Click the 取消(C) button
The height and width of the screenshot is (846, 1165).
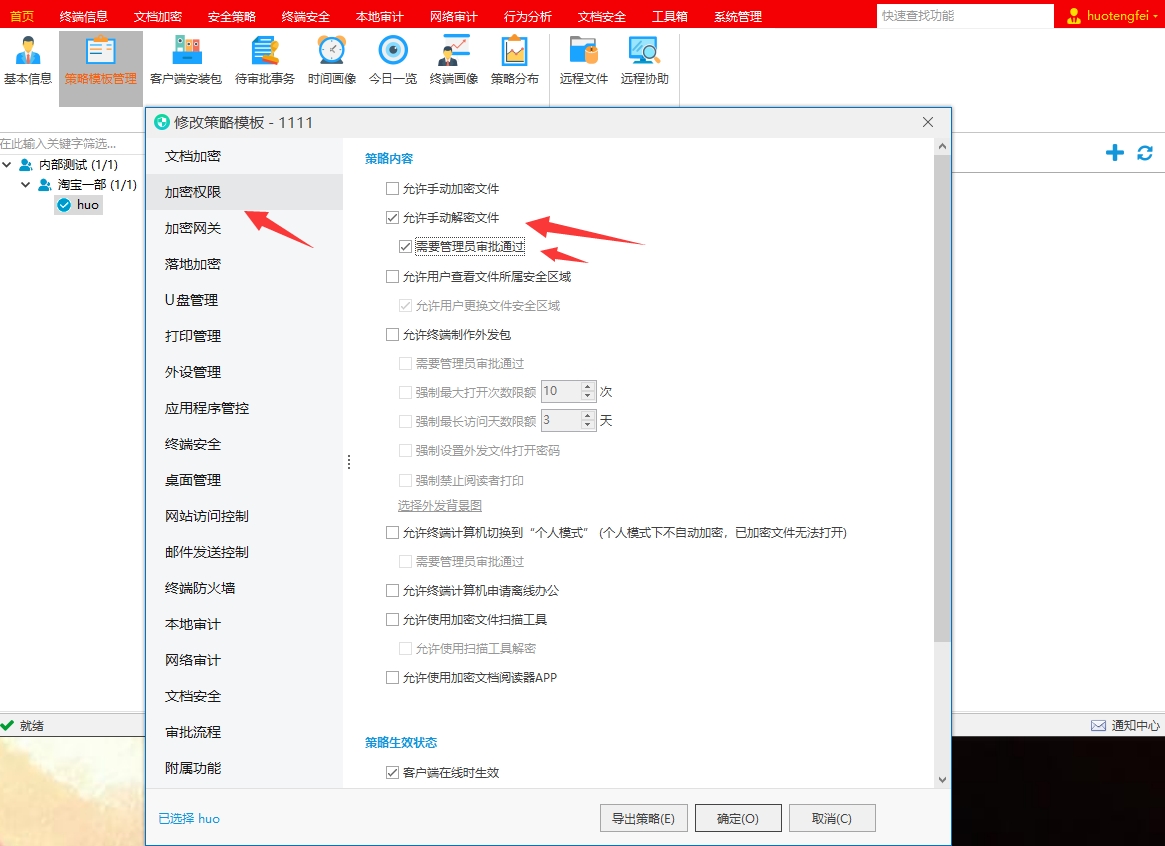832,819
